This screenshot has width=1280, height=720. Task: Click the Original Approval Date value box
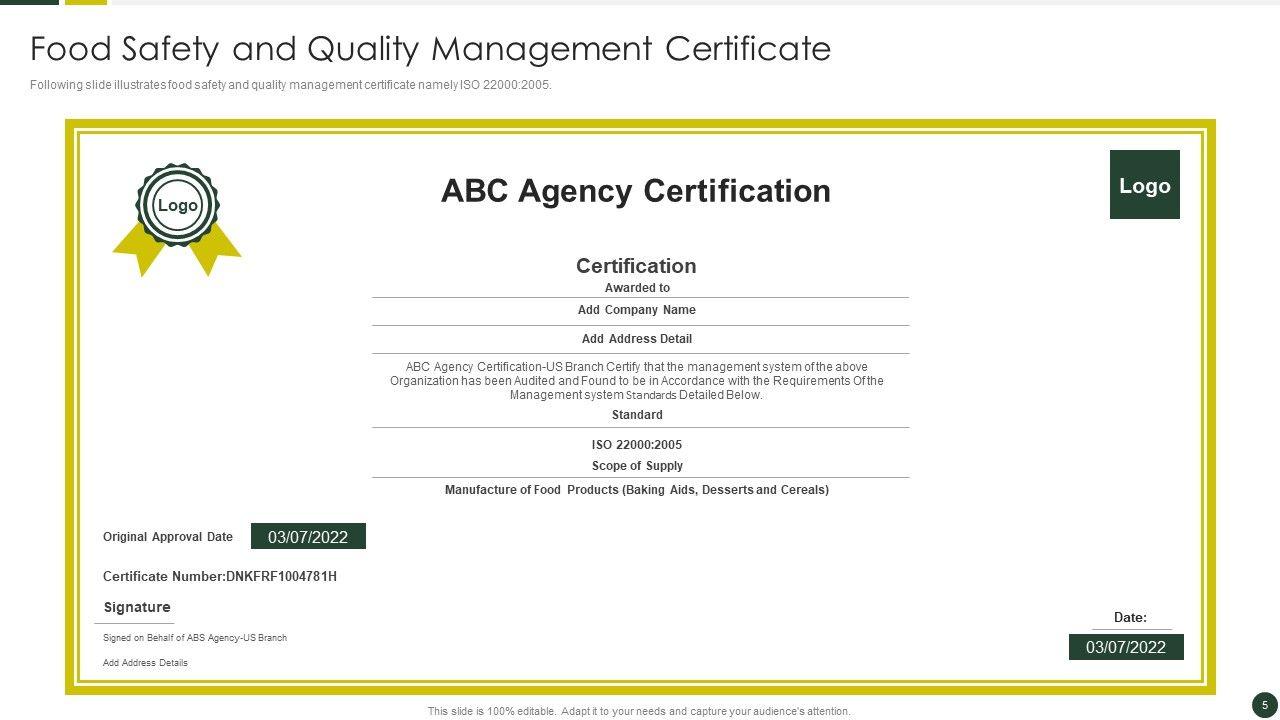[x=308, y=537]
